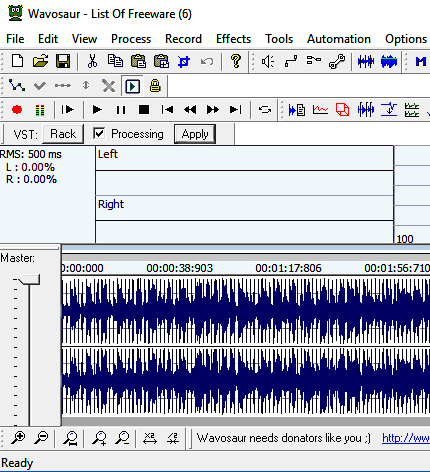The height and width of the screenshot is (472, 430).
Task: Stop playback with the square Stop button
Action: point(144,110)
